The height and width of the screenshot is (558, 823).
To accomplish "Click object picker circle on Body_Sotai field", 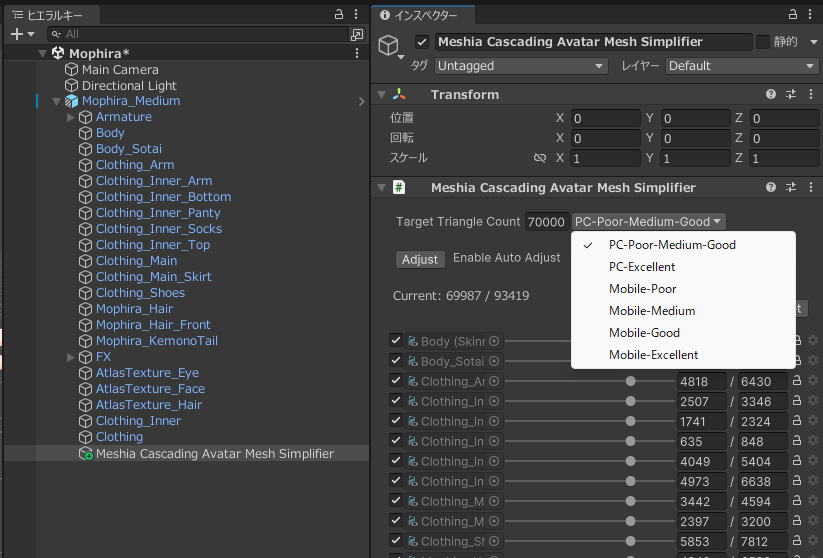I will pos(494,361).
